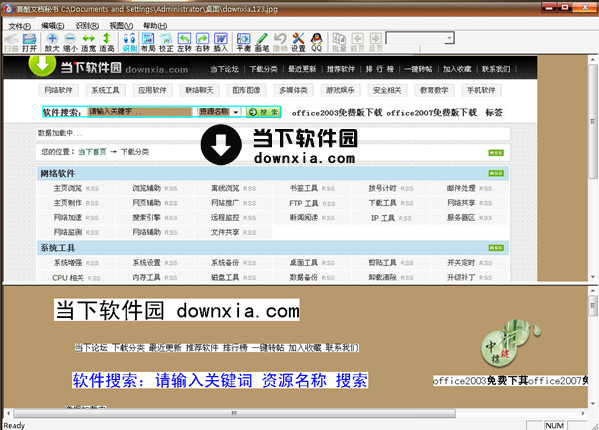The width and height of the screenshot is (599, 430).
Task: Zoom out with the 缩小 icon
Action: [x=70, y=42]
